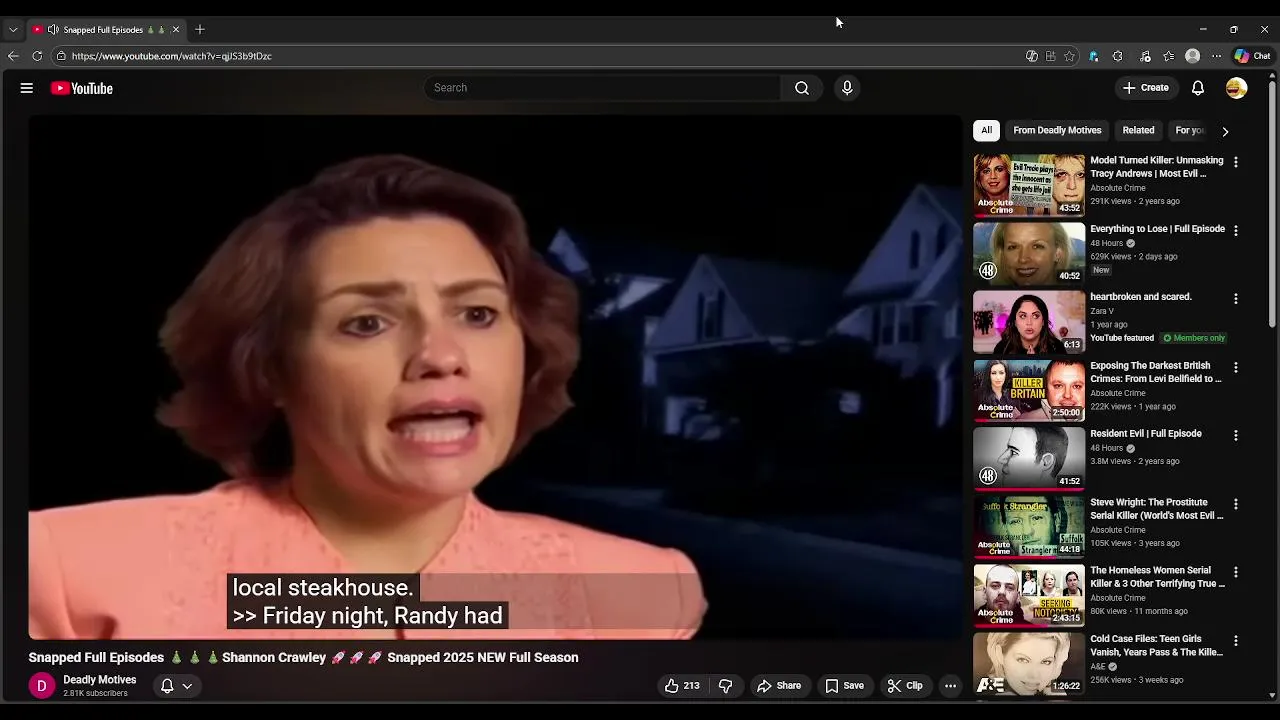Screen dimensions: 1280x720
Task: Click the Zara V channel name
Action: [1102, 311]
